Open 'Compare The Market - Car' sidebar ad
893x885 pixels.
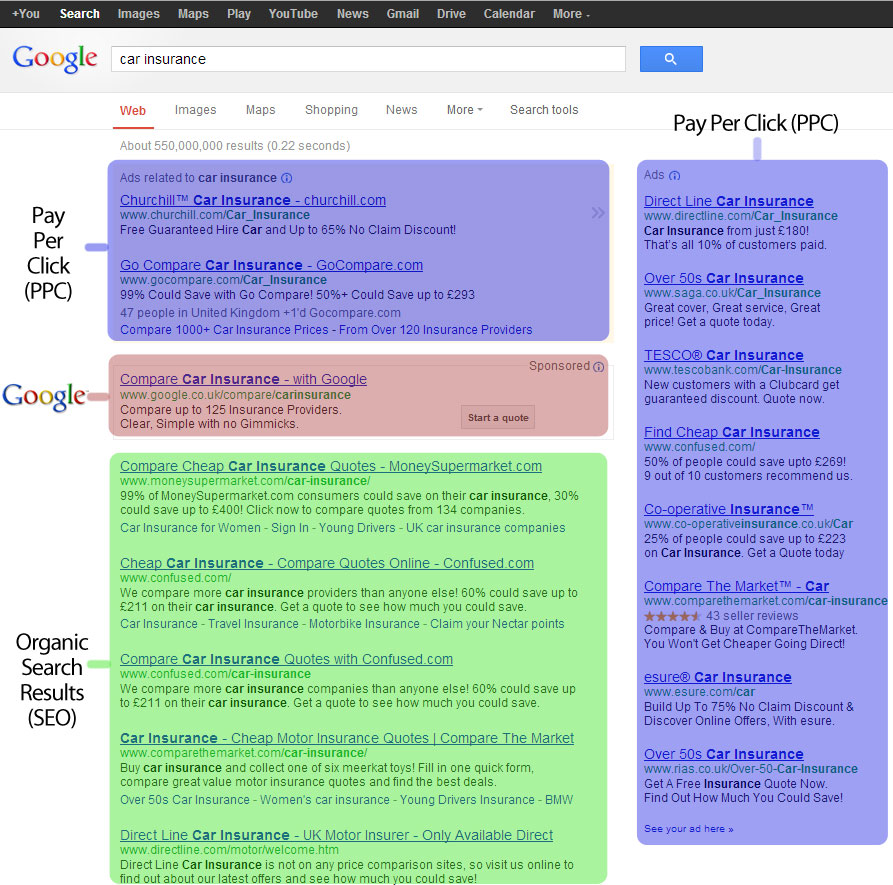tap(736, 586)
